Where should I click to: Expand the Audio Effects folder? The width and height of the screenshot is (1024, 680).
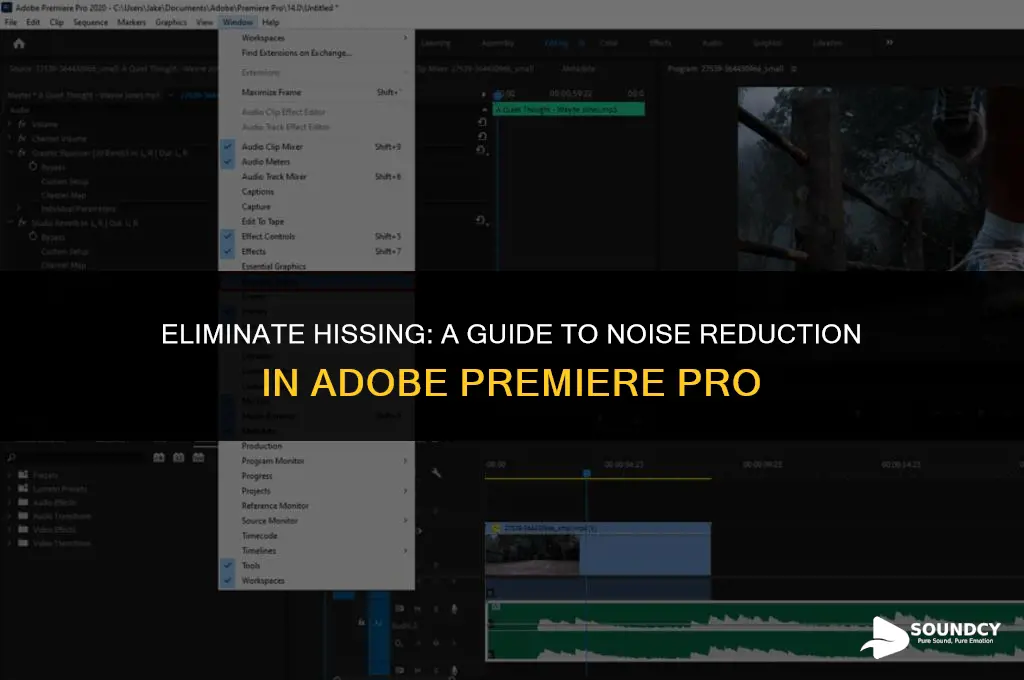tap(10, 502)
